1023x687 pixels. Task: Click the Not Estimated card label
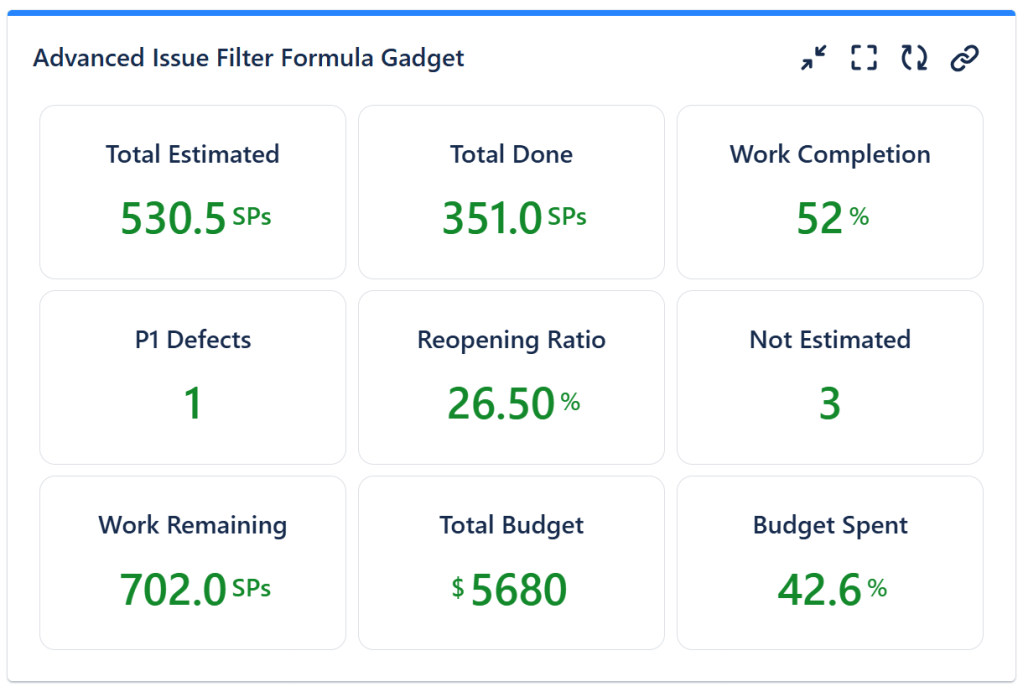pos(830,340)
